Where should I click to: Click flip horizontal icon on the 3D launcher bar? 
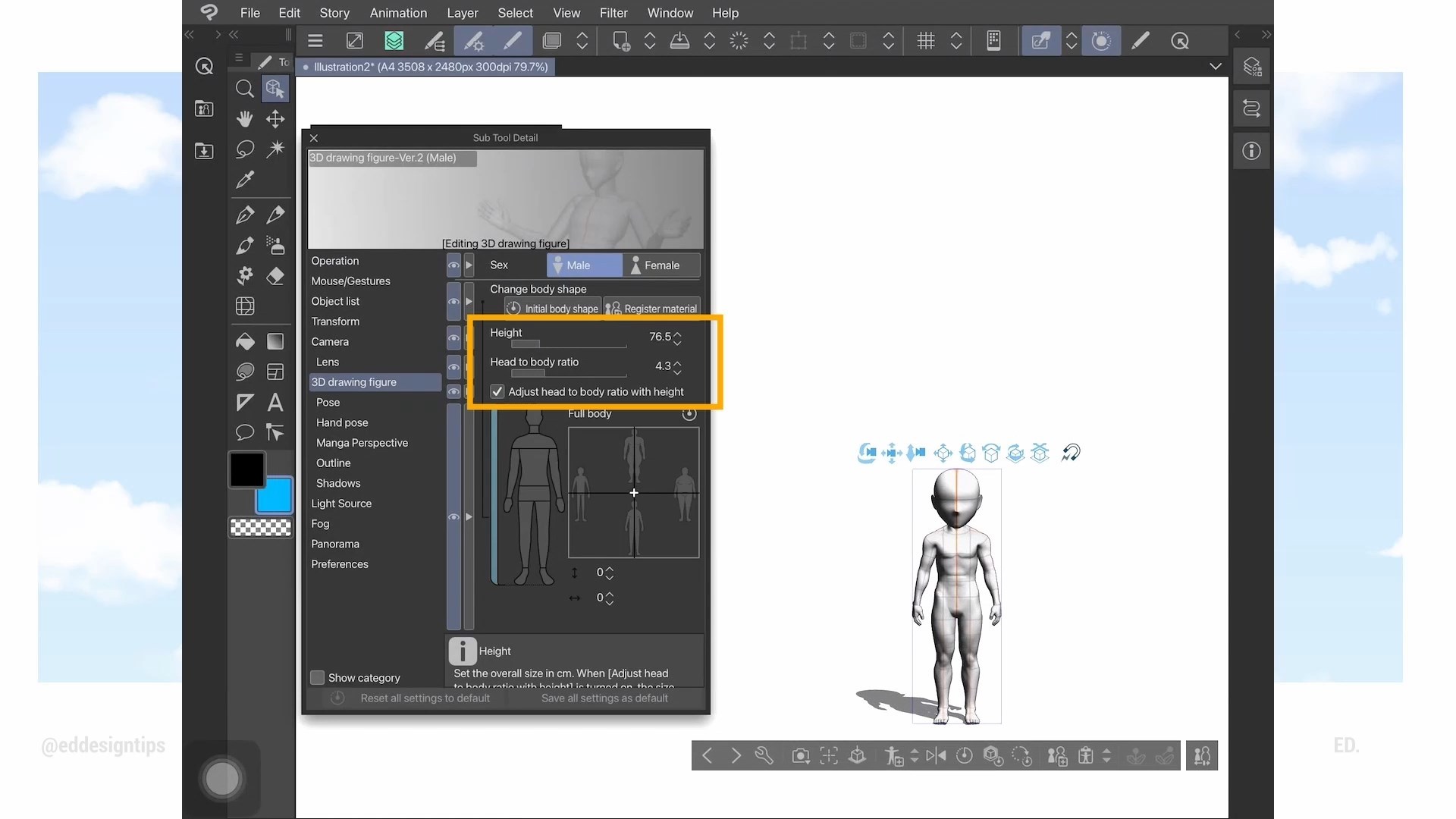(936, 755)
